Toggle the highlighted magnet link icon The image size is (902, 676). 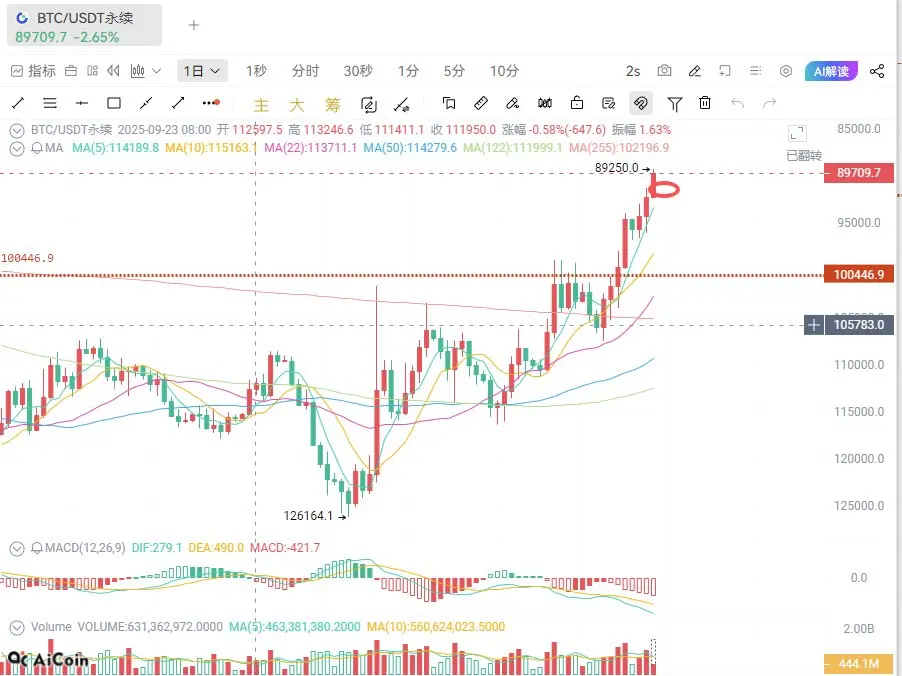(640, 103)
